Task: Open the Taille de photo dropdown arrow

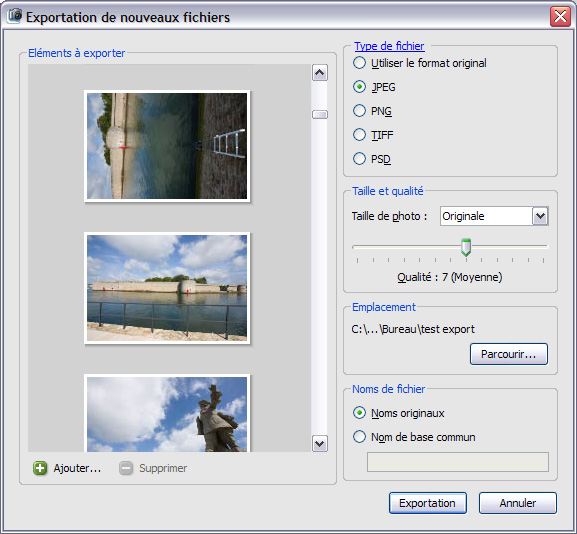Action: click(540, 216)
